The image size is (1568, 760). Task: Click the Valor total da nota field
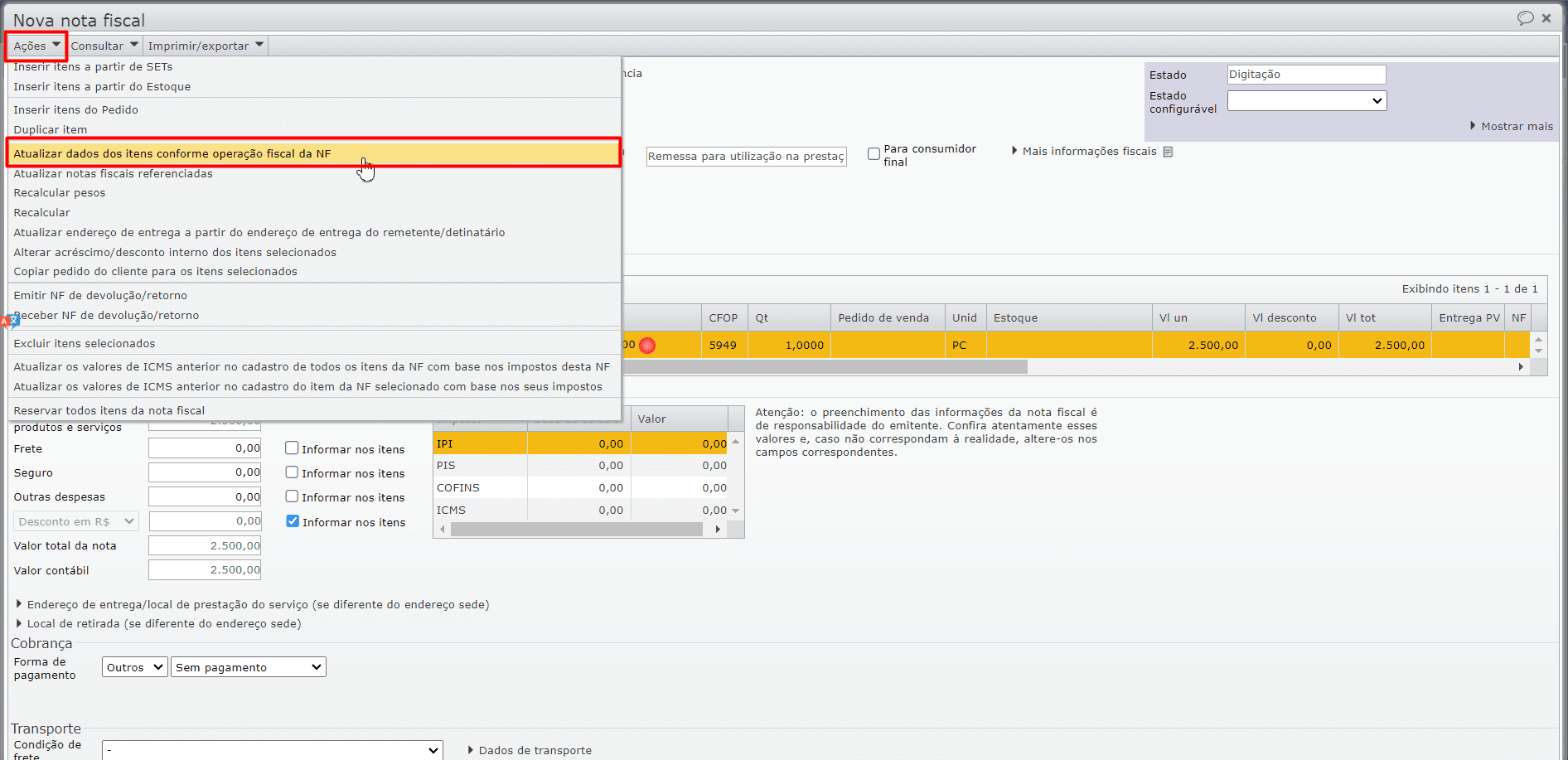[x=205, y=545]
